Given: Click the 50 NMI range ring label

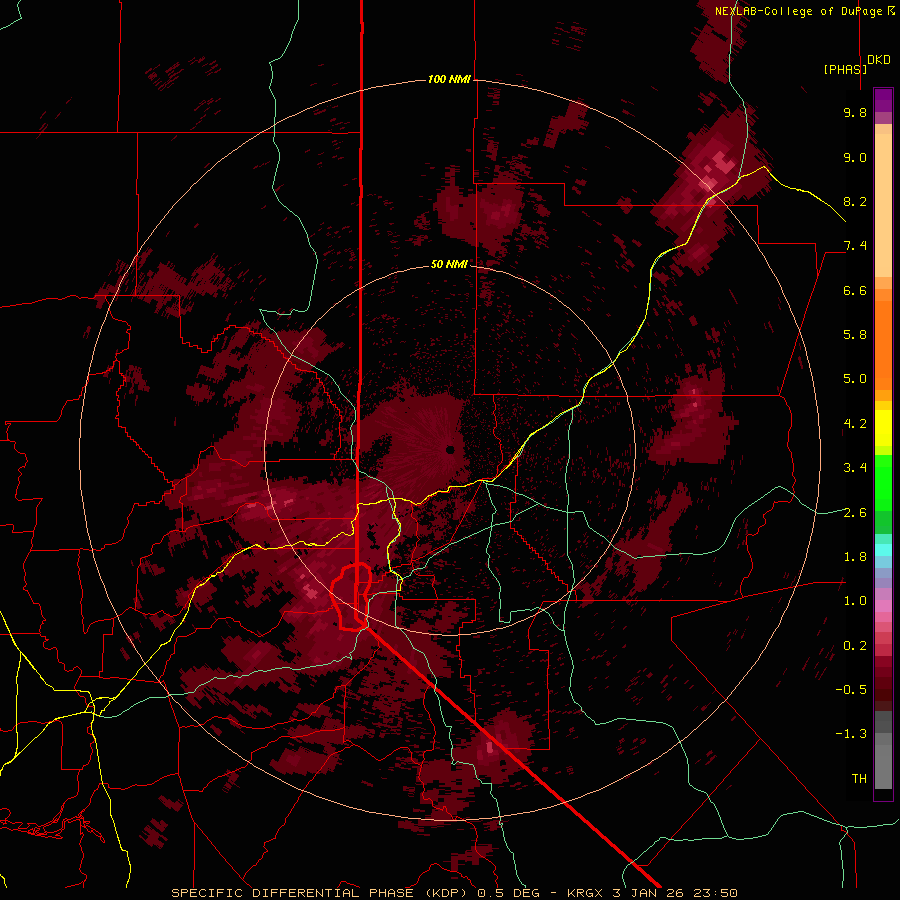Looking at the screenshot, I should pos(449,264).
